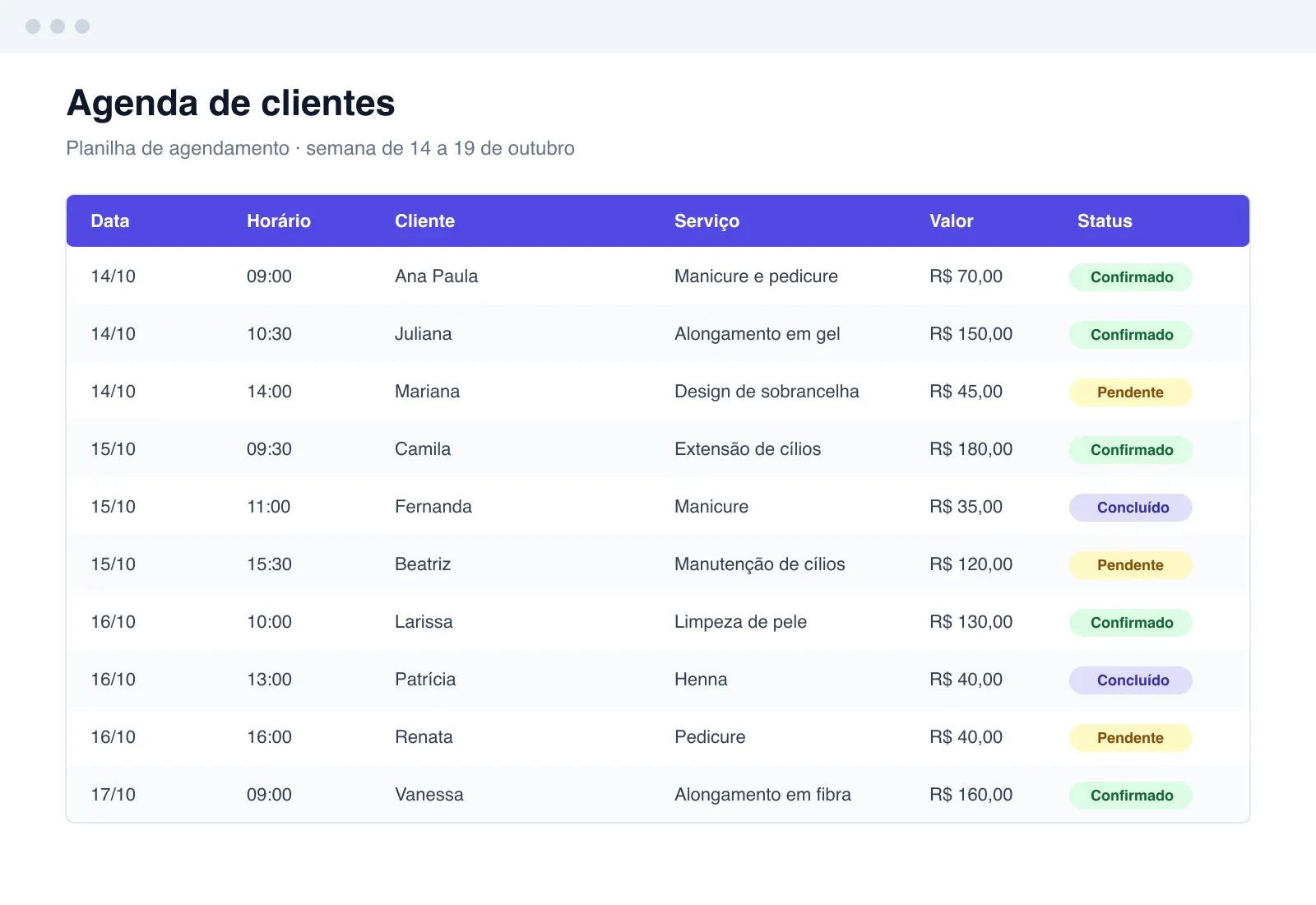
Task: Select Patrícia's Concluído status badge
Action: pyautogui.click(x=1131, y=680)
